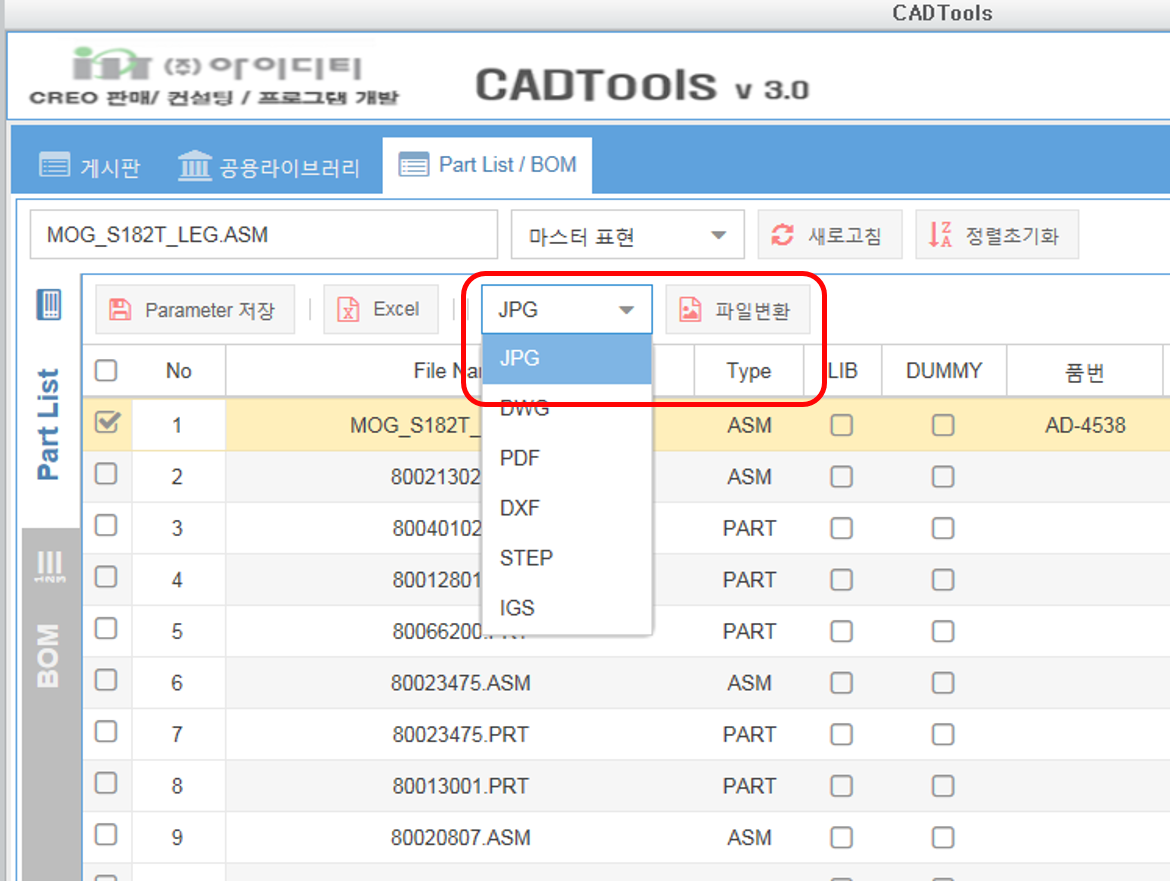This screenshot has height=881, width=1170.
Task: Open the 마스터 표현 dropdown
Action: (628, 235)
